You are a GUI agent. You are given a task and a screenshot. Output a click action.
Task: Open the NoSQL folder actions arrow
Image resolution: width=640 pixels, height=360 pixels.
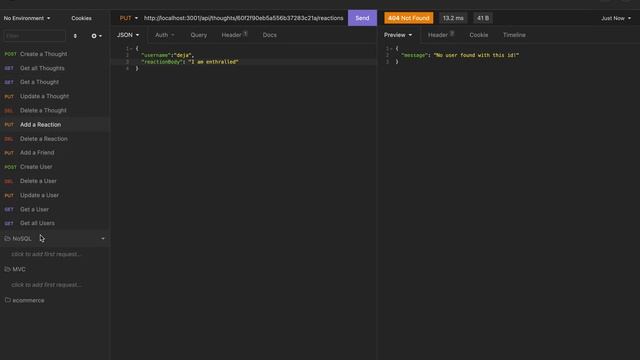(x=103, y=238)
